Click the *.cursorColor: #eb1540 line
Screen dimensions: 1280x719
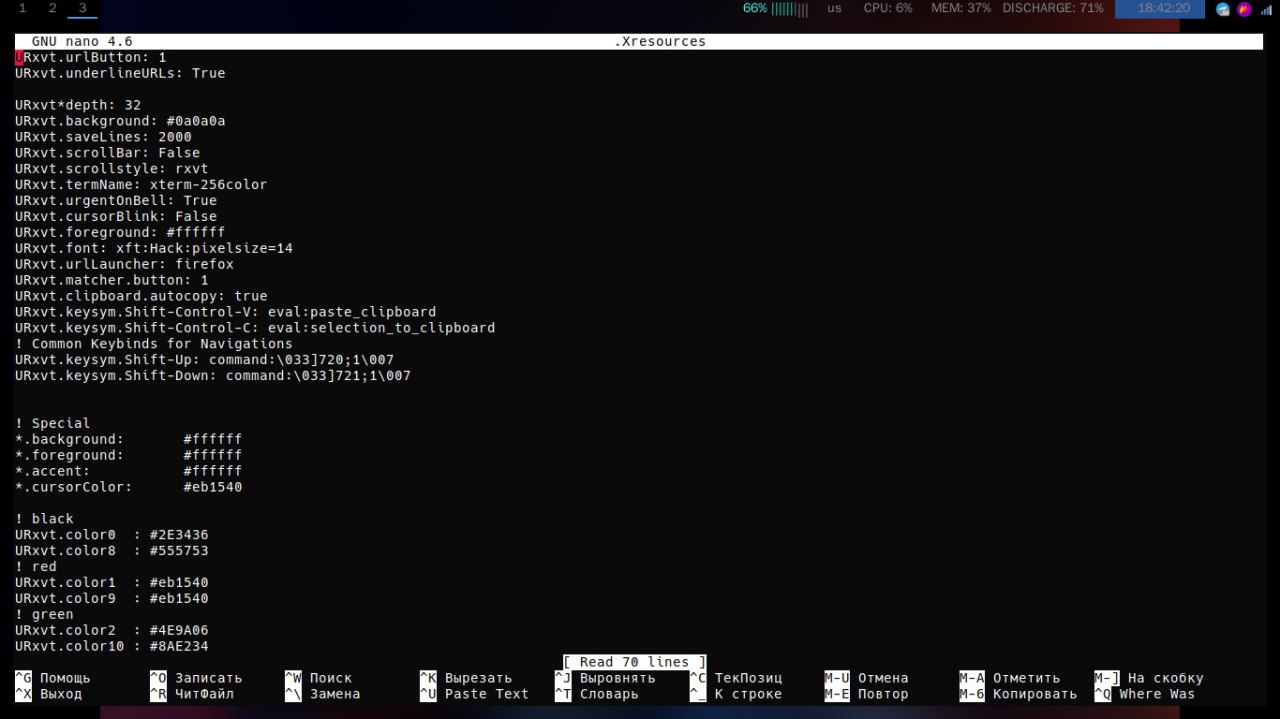coord(129,487)
